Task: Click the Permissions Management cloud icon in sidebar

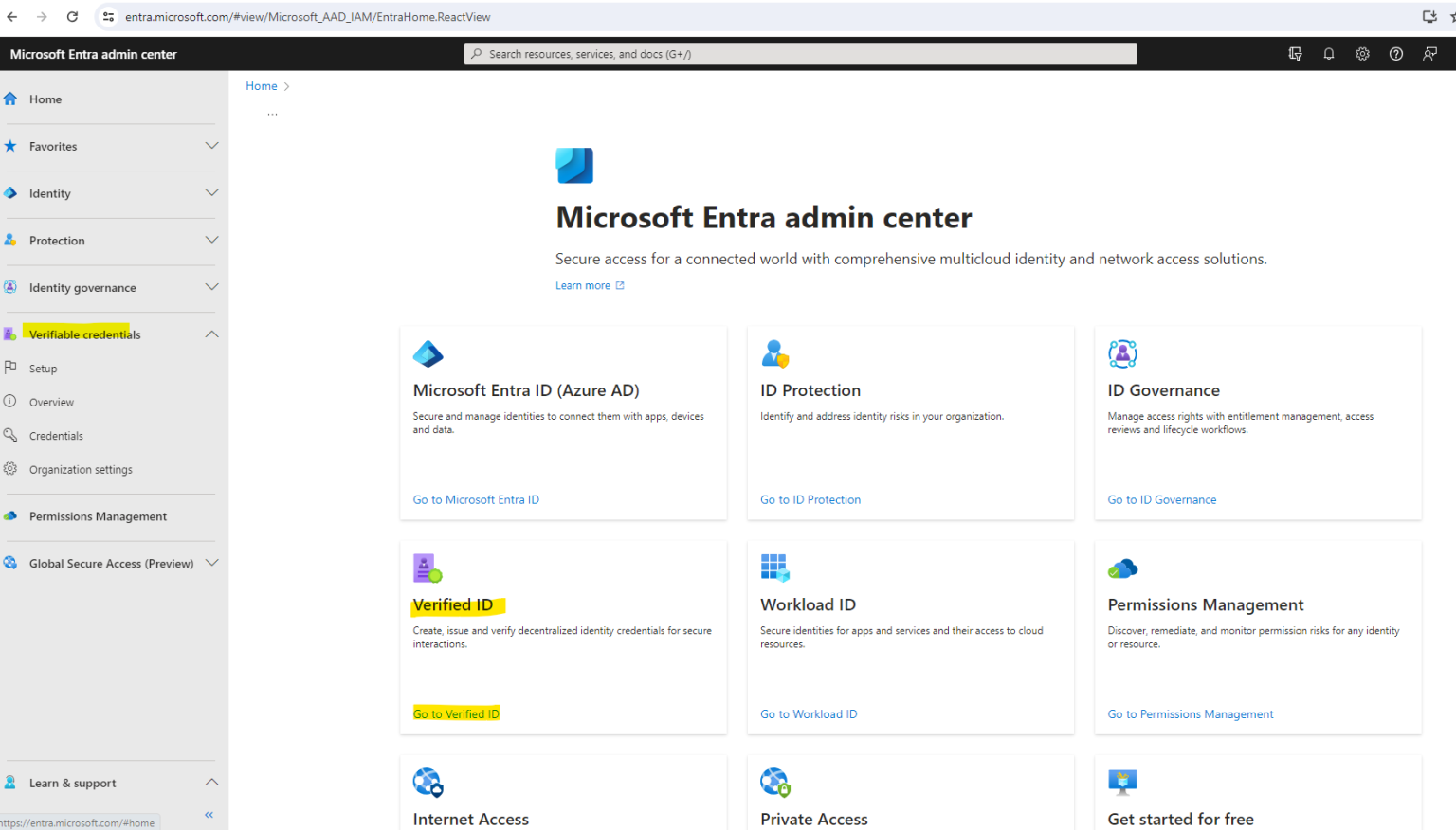Action: (x=10, y=516)
